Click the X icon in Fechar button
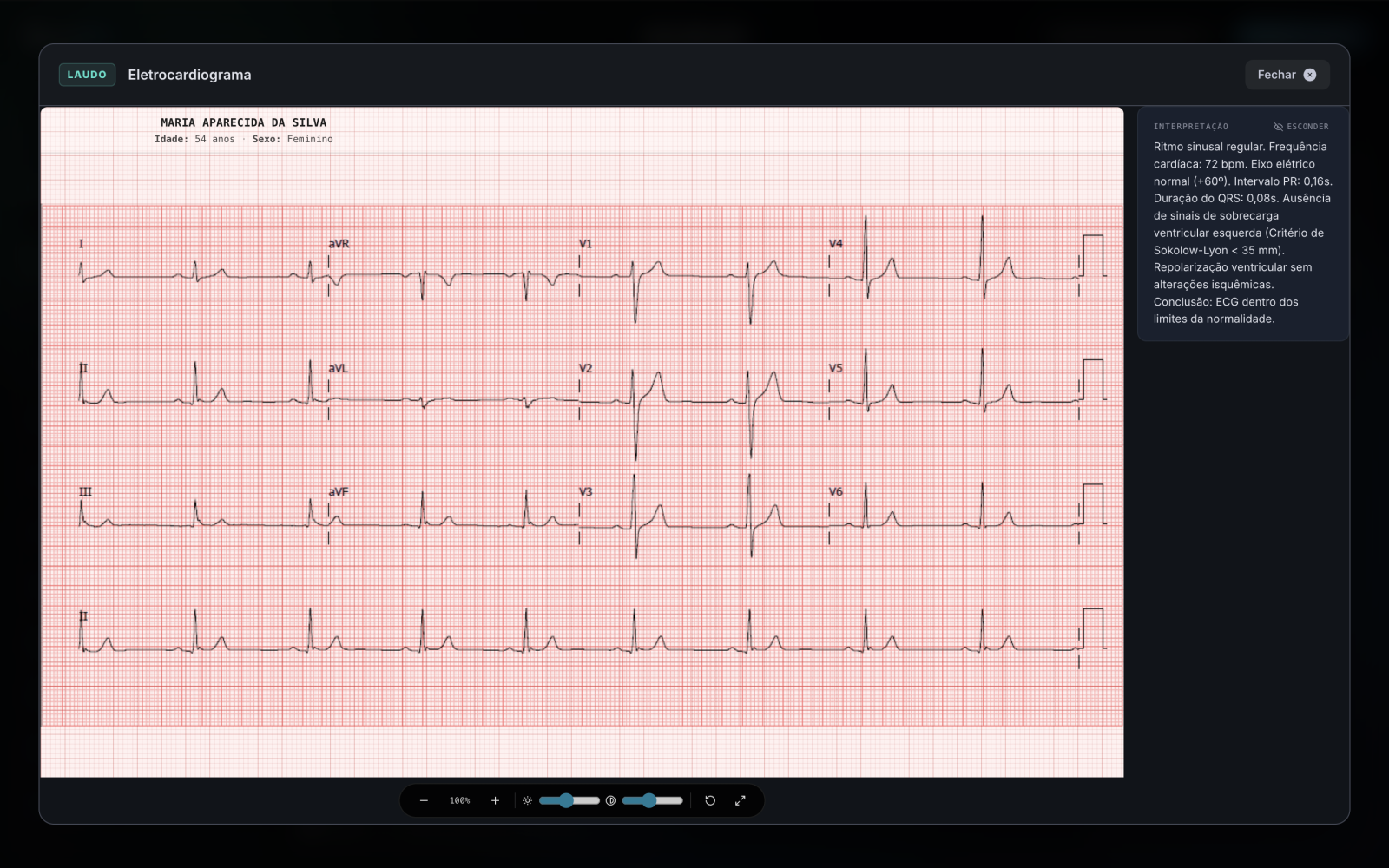1389x868 pixels. click(1310, 75)
